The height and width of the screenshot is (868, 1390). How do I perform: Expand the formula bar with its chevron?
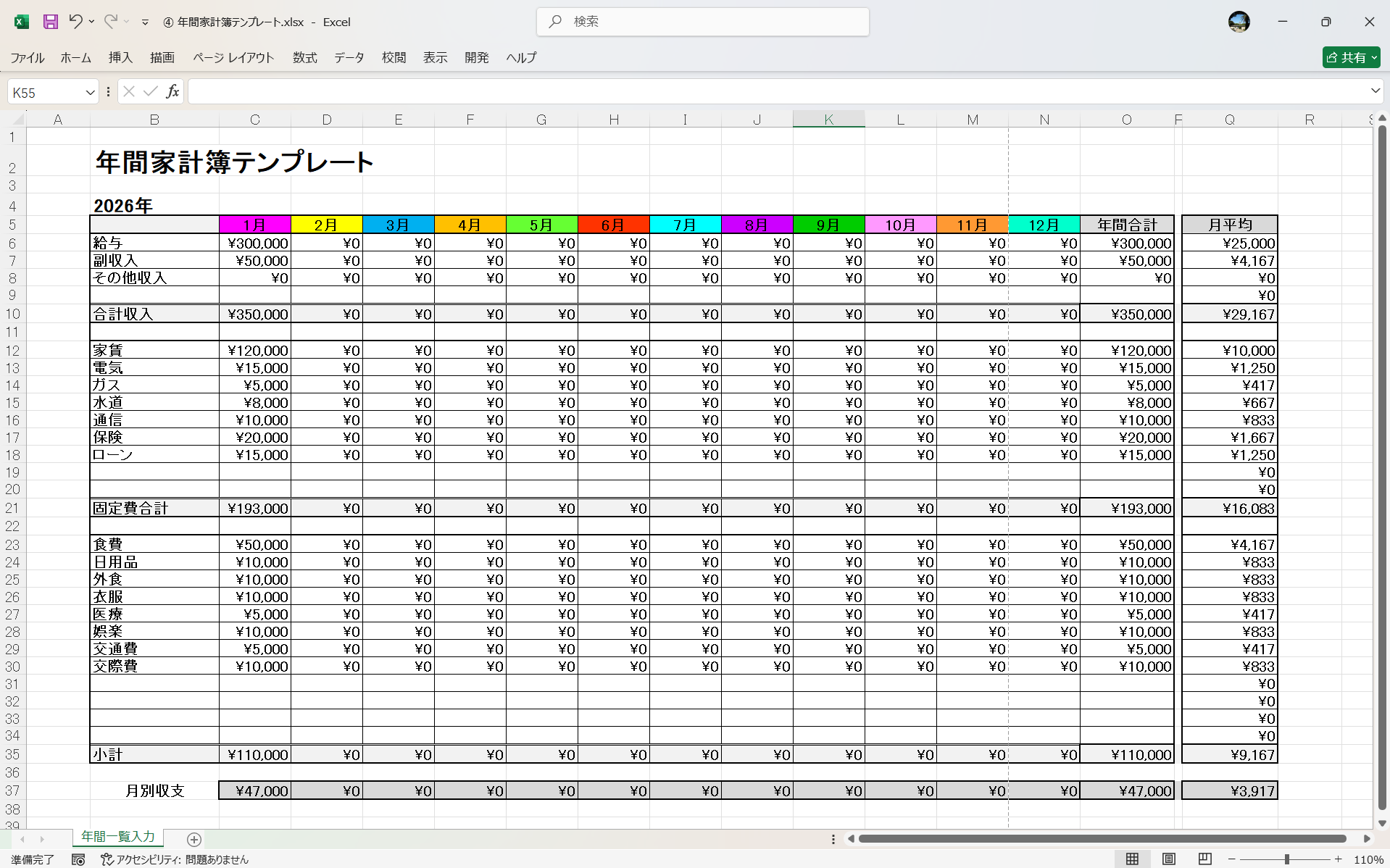tap(1375, 91)
